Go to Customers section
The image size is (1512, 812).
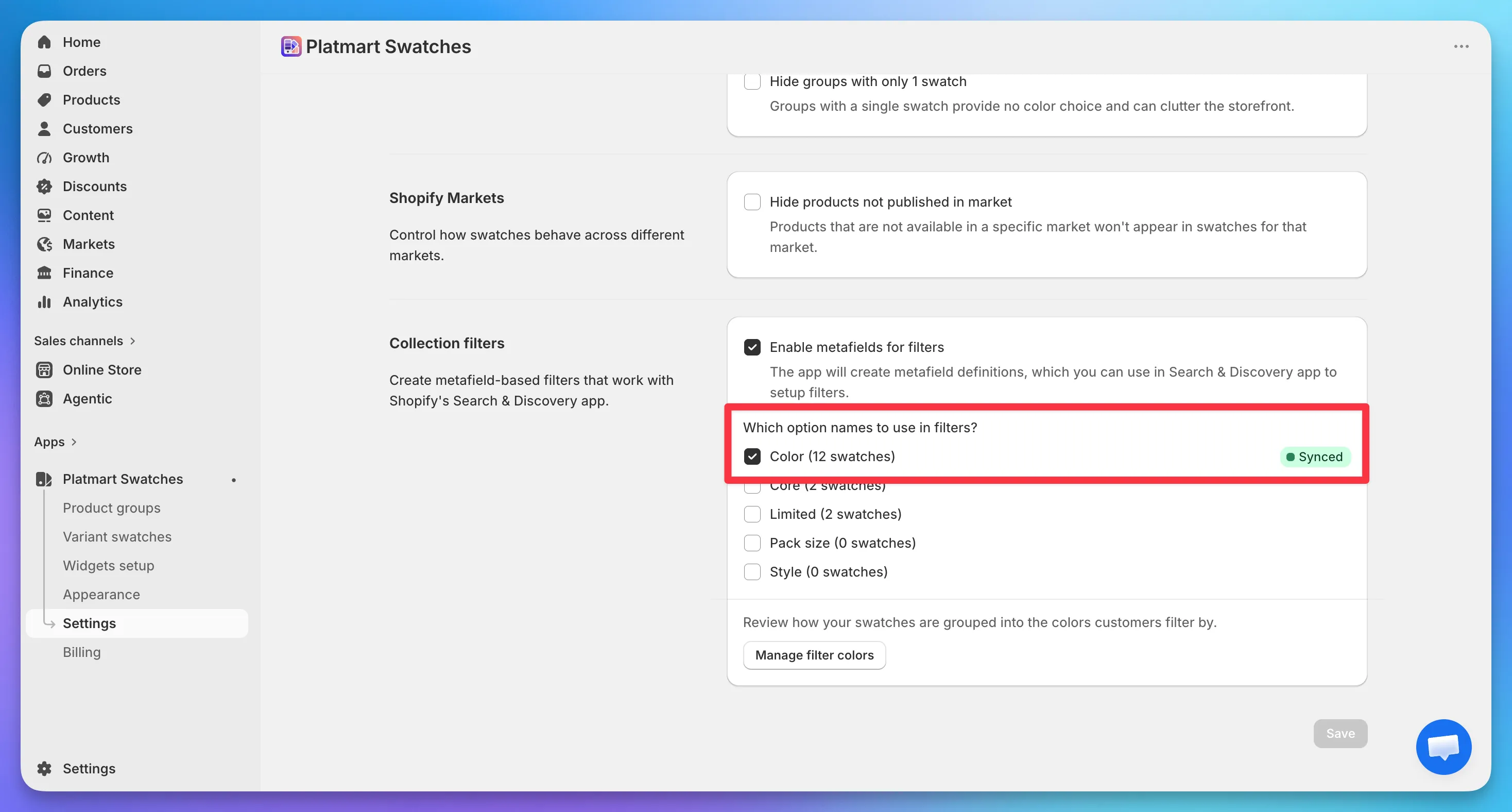click(x=97, y=129)
